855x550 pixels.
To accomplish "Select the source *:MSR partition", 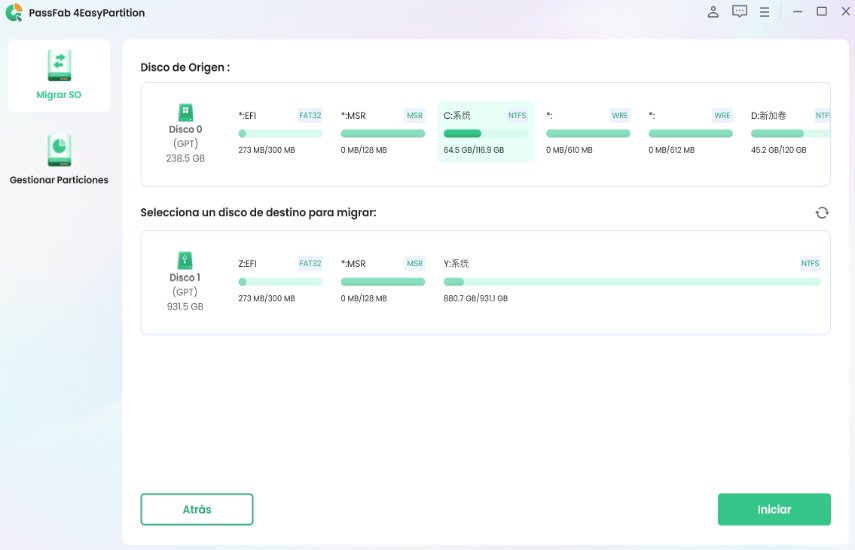I will coord(382,132).
